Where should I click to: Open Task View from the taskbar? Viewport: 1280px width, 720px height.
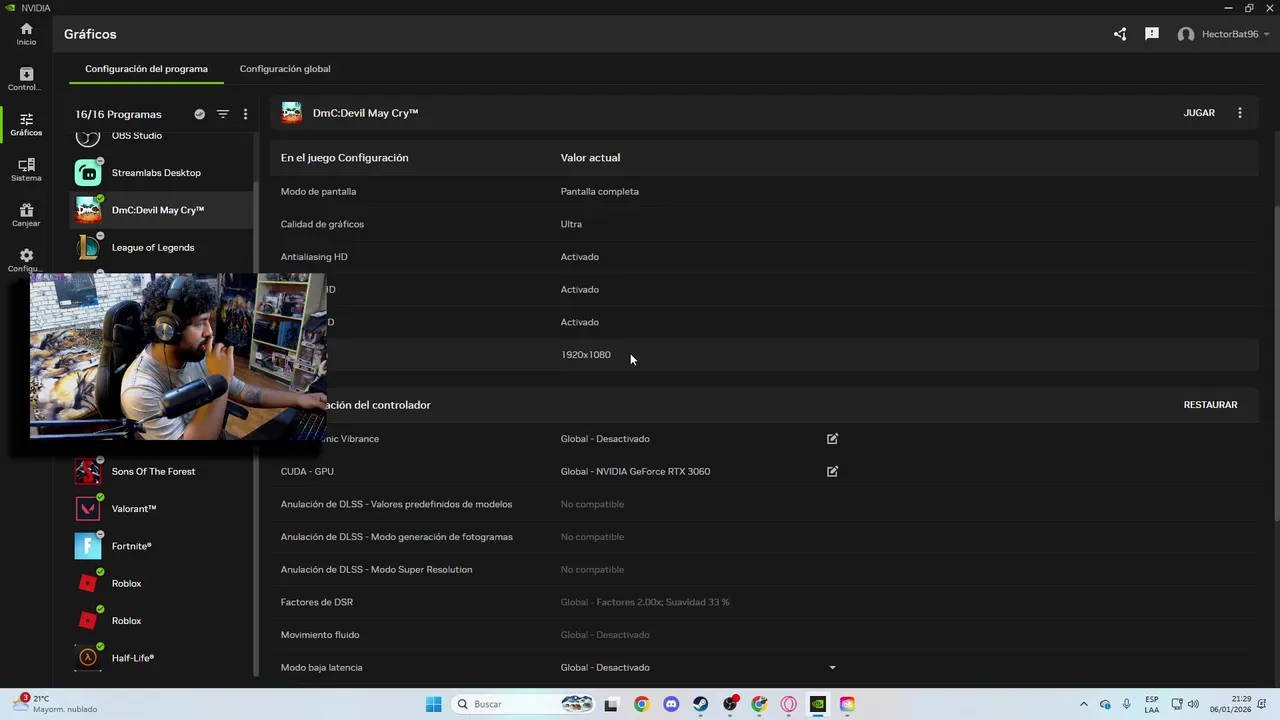click(612, 704)
